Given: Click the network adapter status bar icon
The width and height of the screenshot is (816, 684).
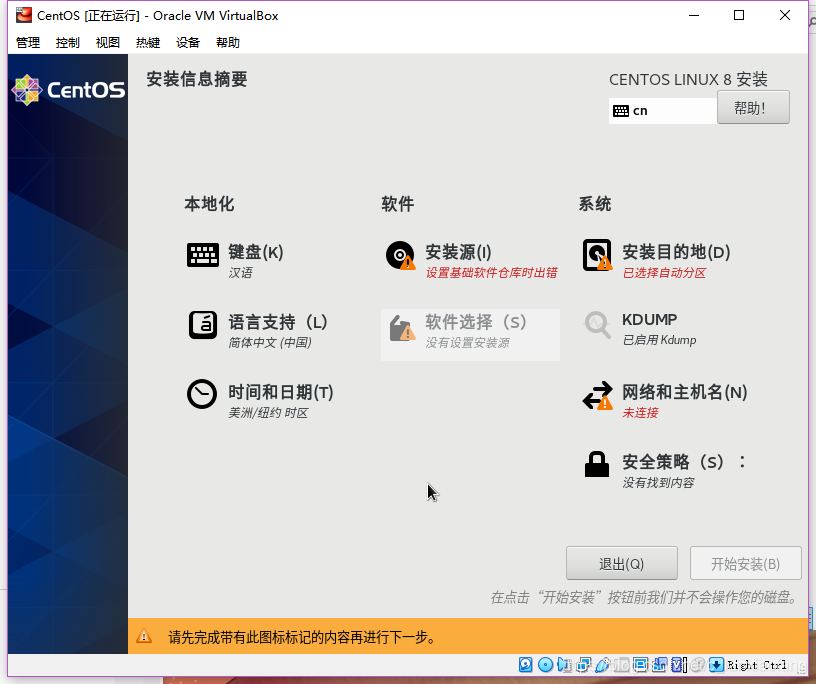Looking at the screenshot, I should [x=583, y=665].
